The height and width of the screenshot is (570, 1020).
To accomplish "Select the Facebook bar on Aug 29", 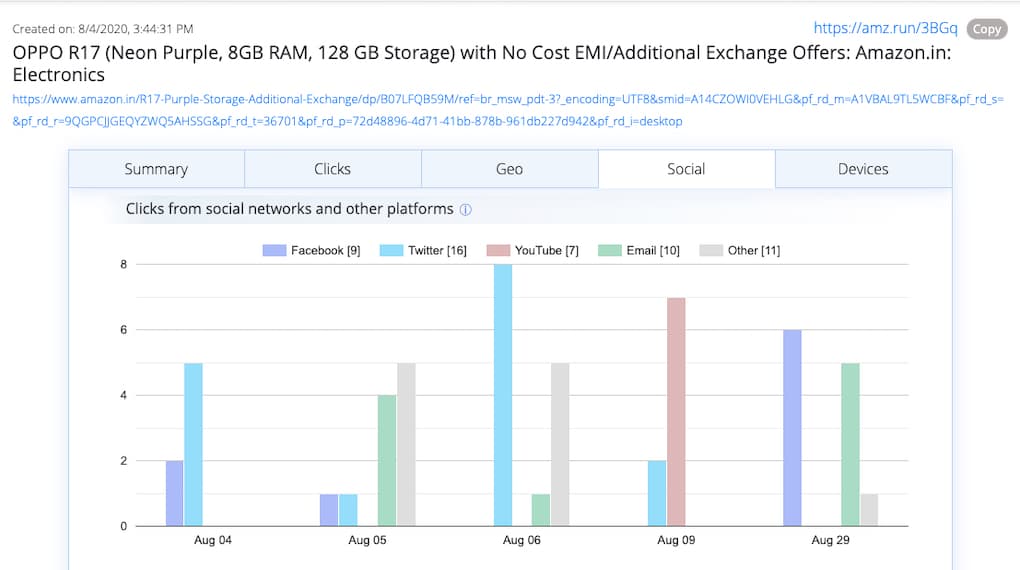I will tap(792, 428).
